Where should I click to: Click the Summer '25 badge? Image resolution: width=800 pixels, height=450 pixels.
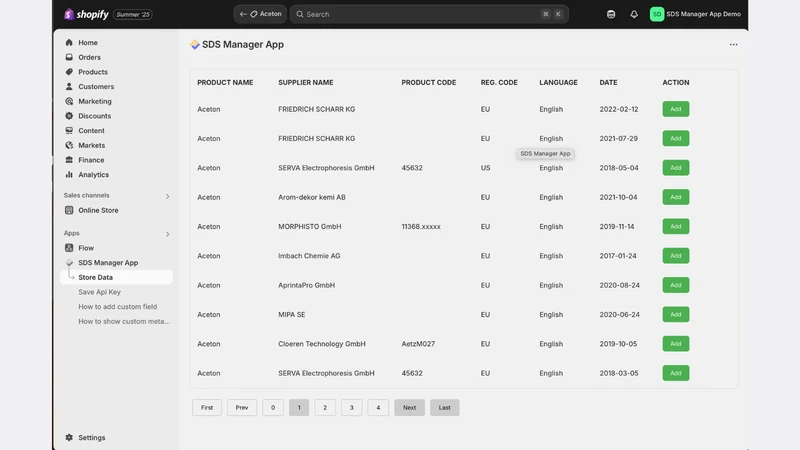(x=133, y=14)
